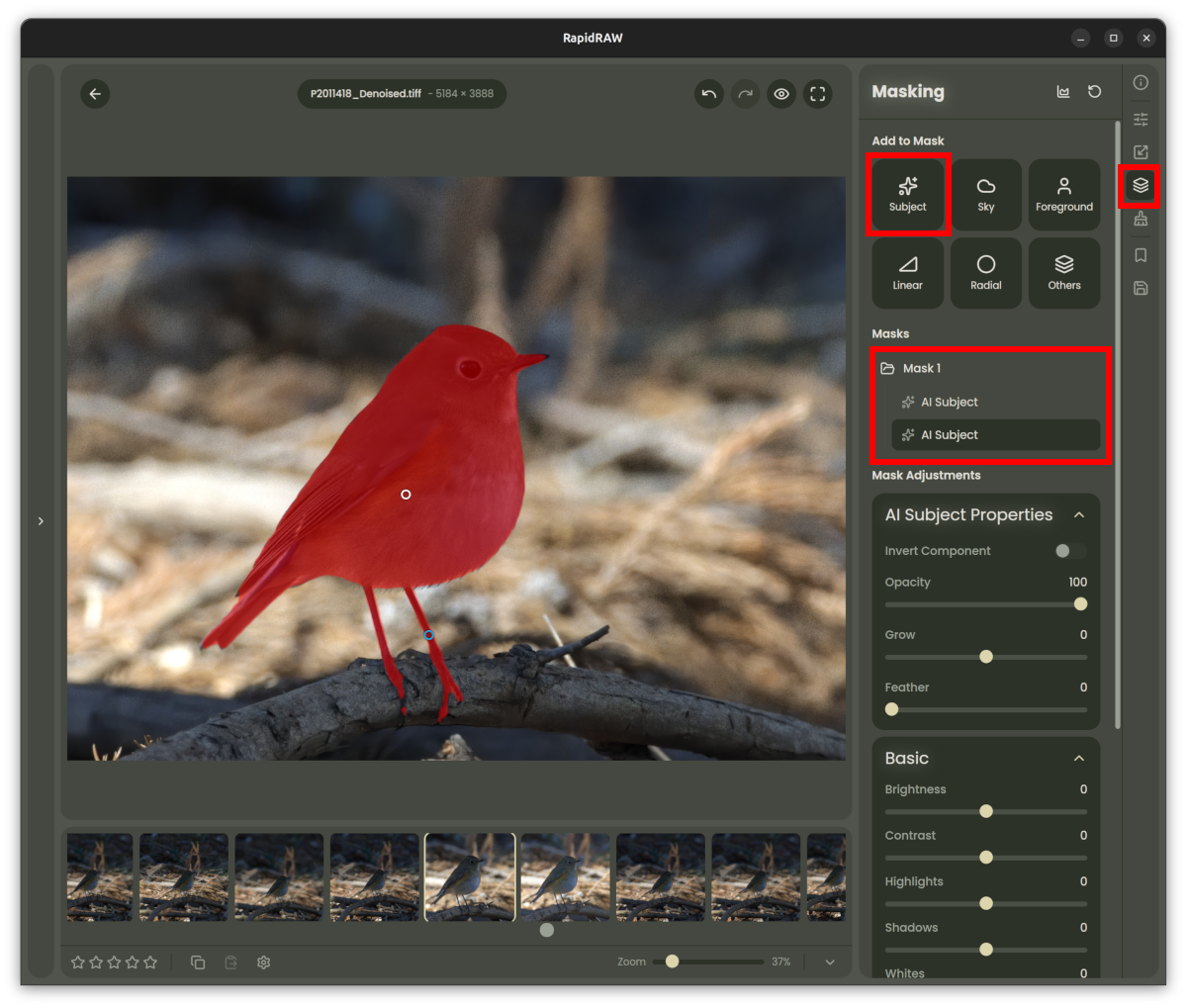The image size is (1187, 1008).
Task: Add a Radial mask
Action: (986, 273)
